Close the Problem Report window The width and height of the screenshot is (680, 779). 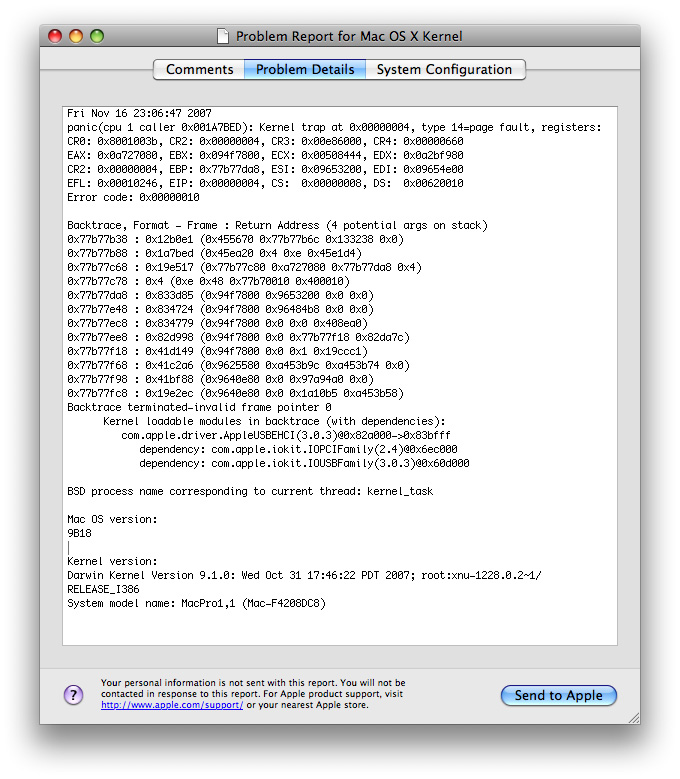[x=55, y=36]
